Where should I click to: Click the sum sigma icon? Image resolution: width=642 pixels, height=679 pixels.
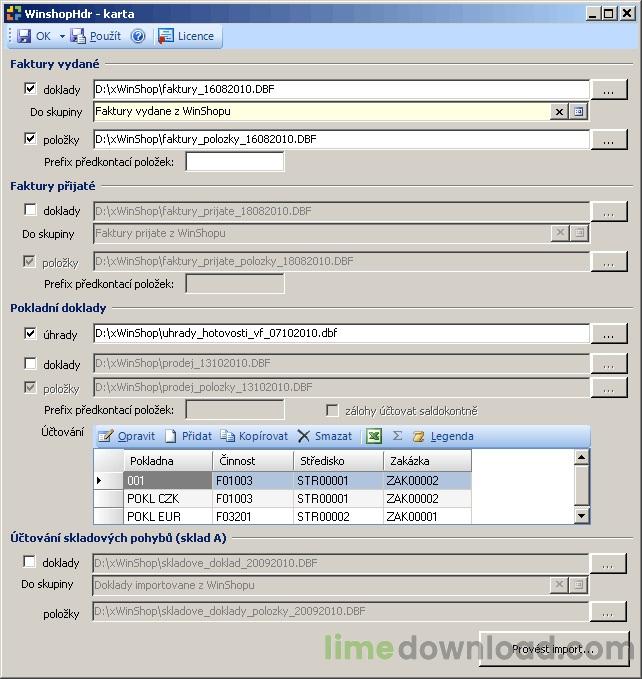tap(397, 436)
